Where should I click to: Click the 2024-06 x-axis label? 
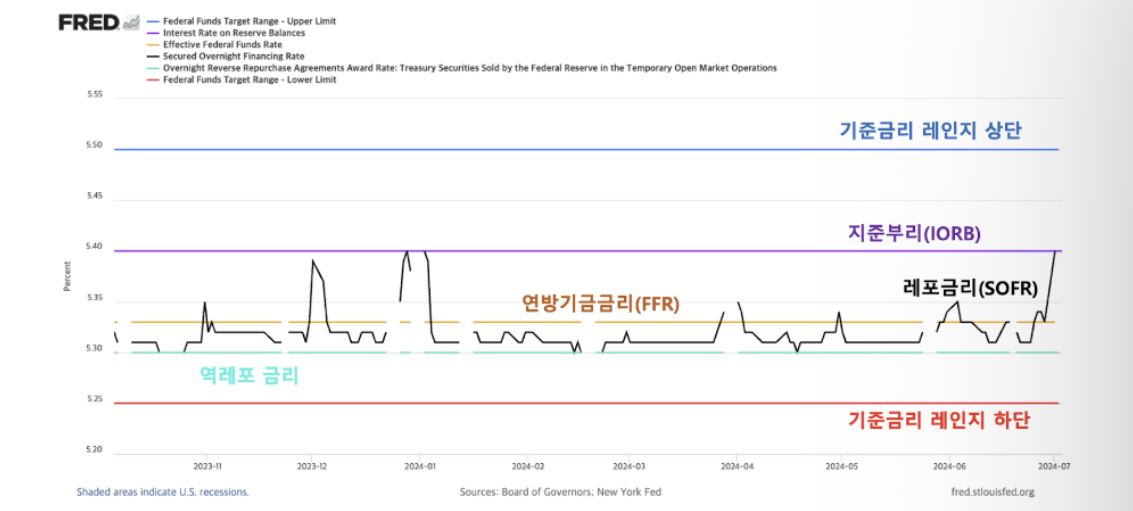coord(948,467)
